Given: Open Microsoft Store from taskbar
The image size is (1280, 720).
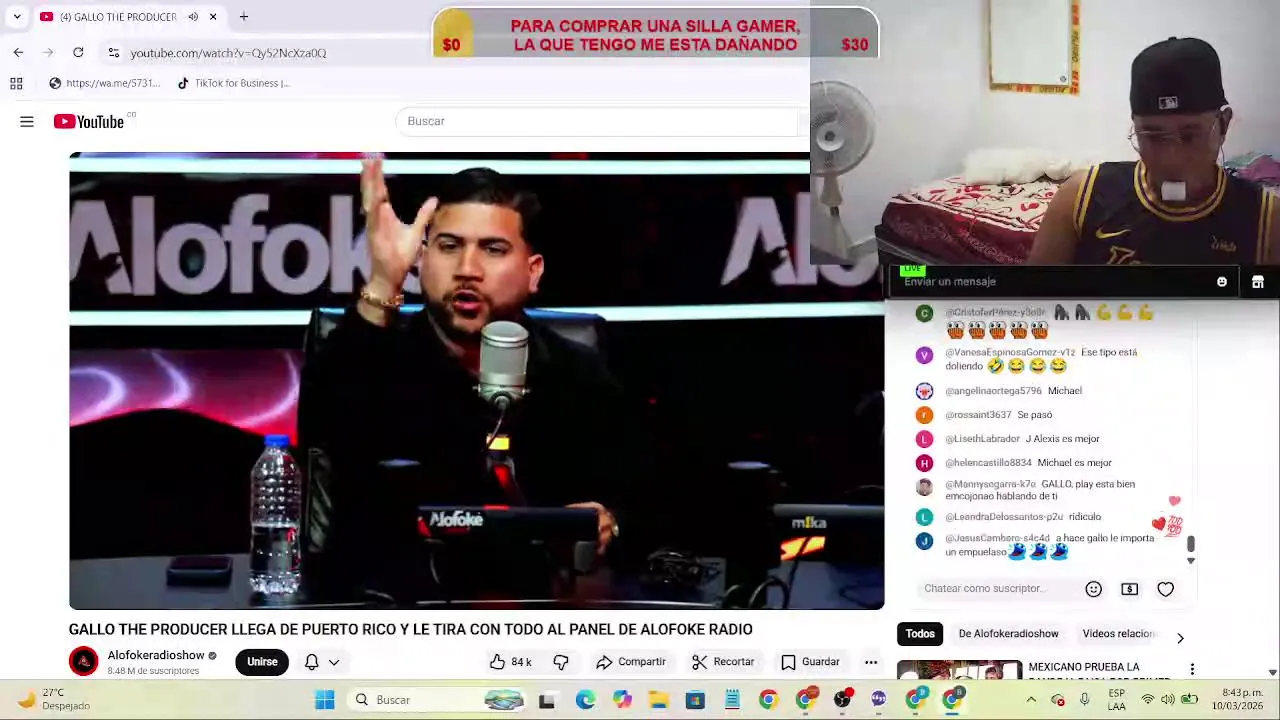Looking at the screenshot, I should 695,700.
